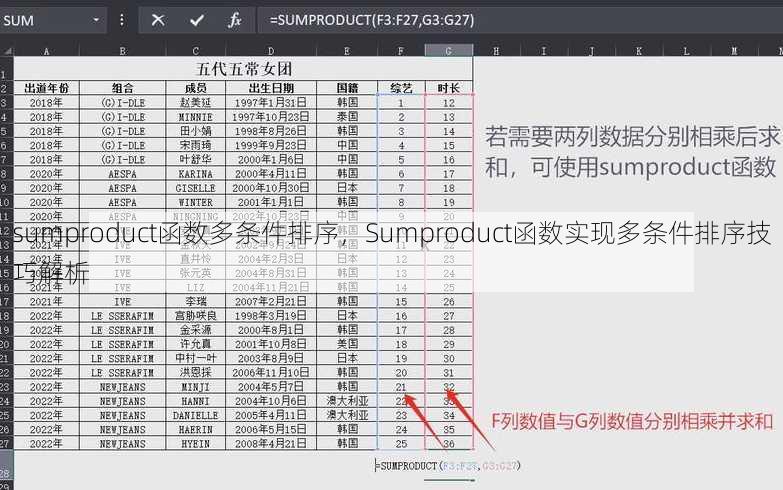Select column C header
Viewport: 783px width, 490px height.
tap(195, 51)
